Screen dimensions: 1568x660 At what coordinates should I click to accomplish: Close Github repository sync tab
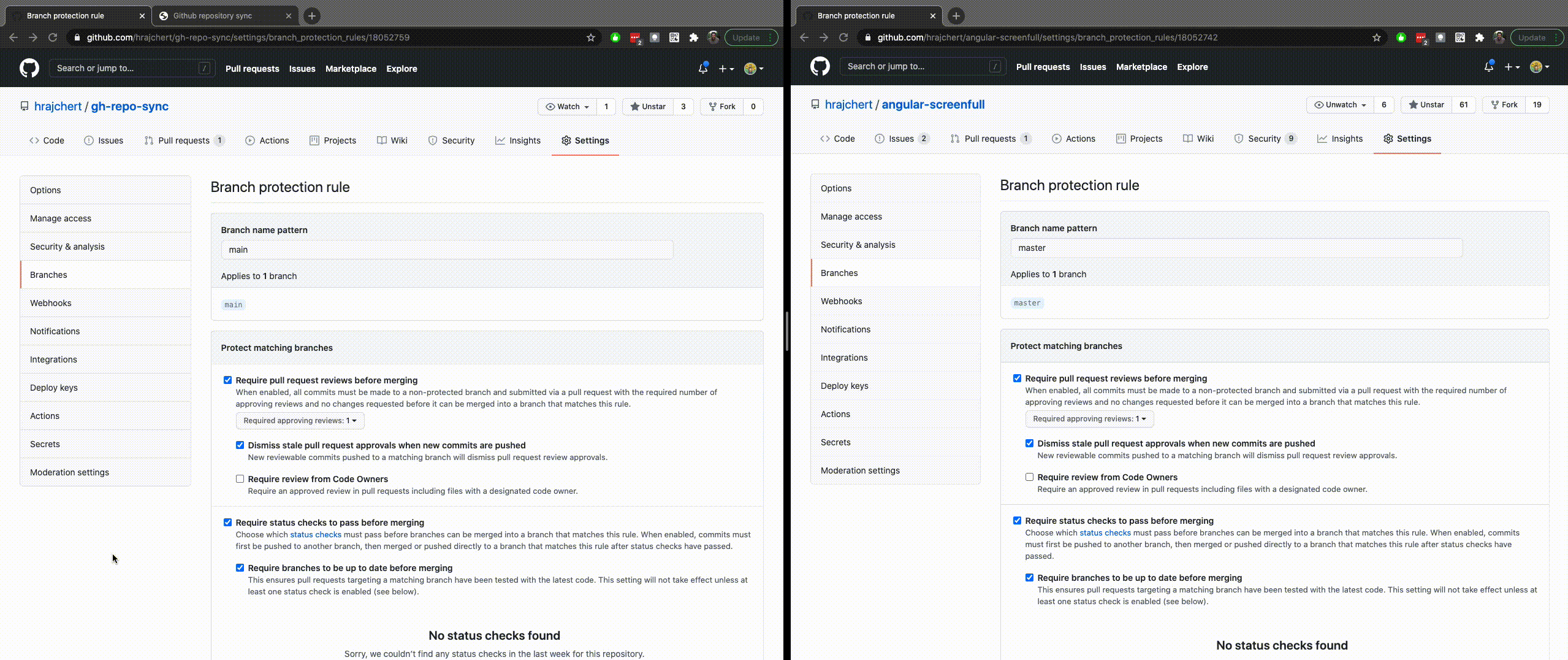pos(289,16)
